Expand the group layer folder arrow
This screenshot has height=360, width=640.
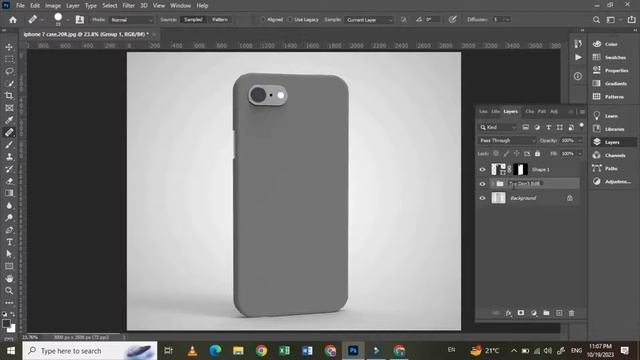[x=493, y=184]
